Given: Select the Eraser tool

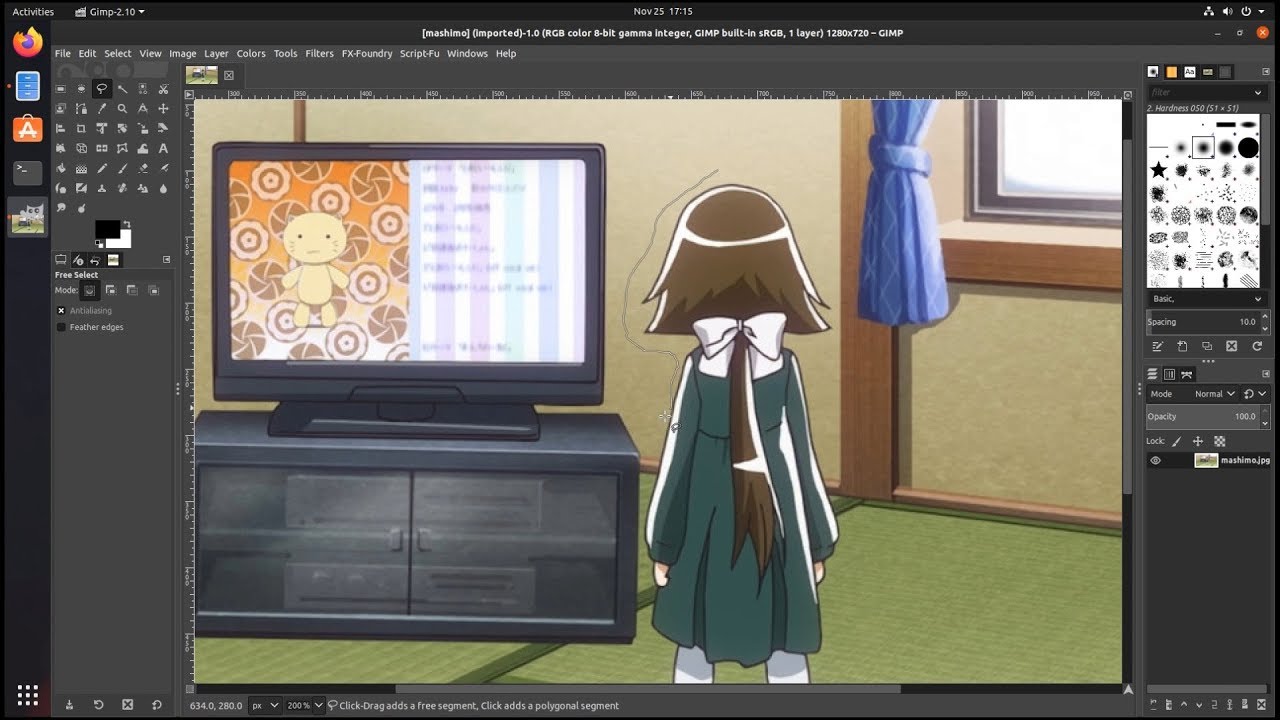Looking at the screenshot, I should coord(143,168).
